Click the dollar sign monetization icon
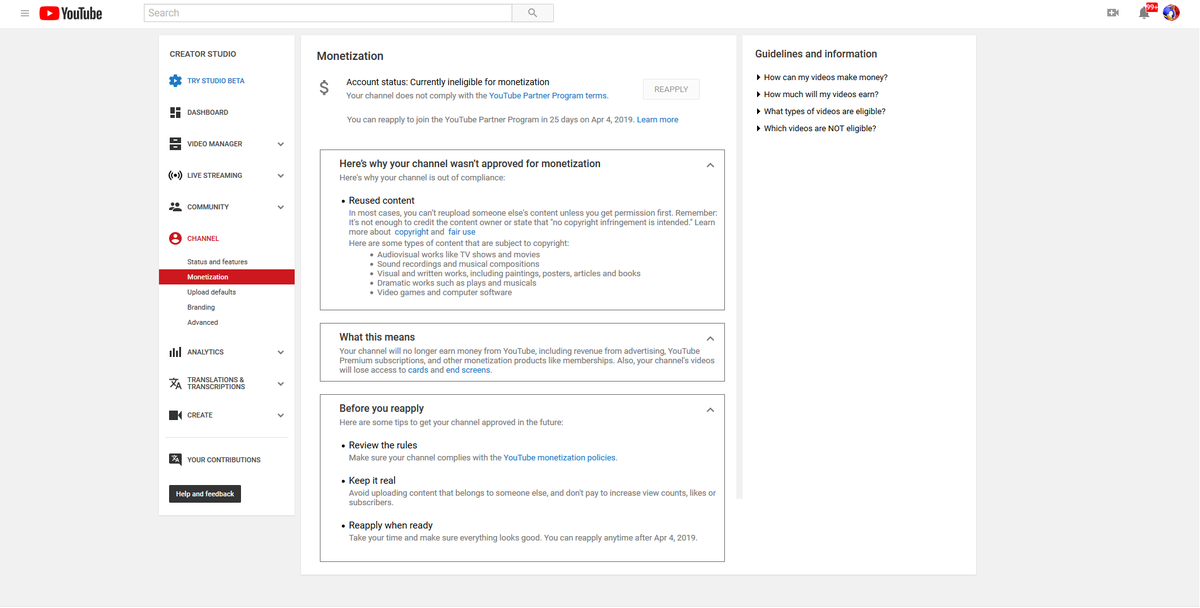The height and width of the screenshot is (608, 1200). [324, 88]
